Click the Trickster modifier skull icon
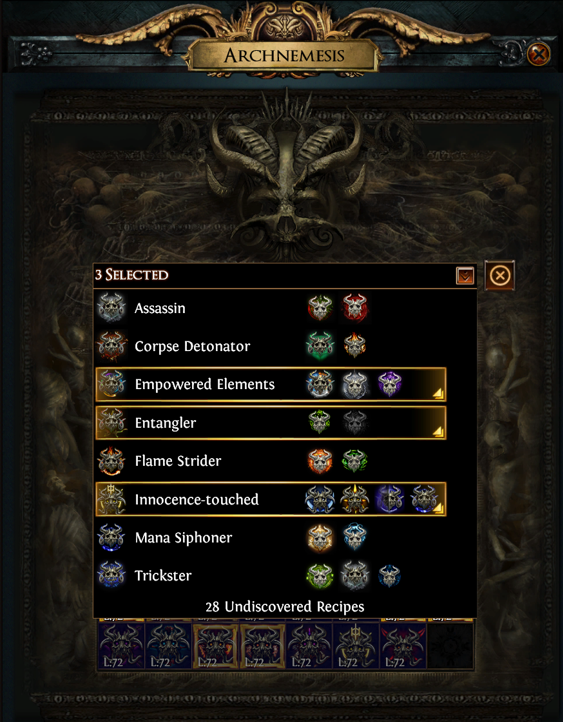The image size is (563, 722). point(111,575)
